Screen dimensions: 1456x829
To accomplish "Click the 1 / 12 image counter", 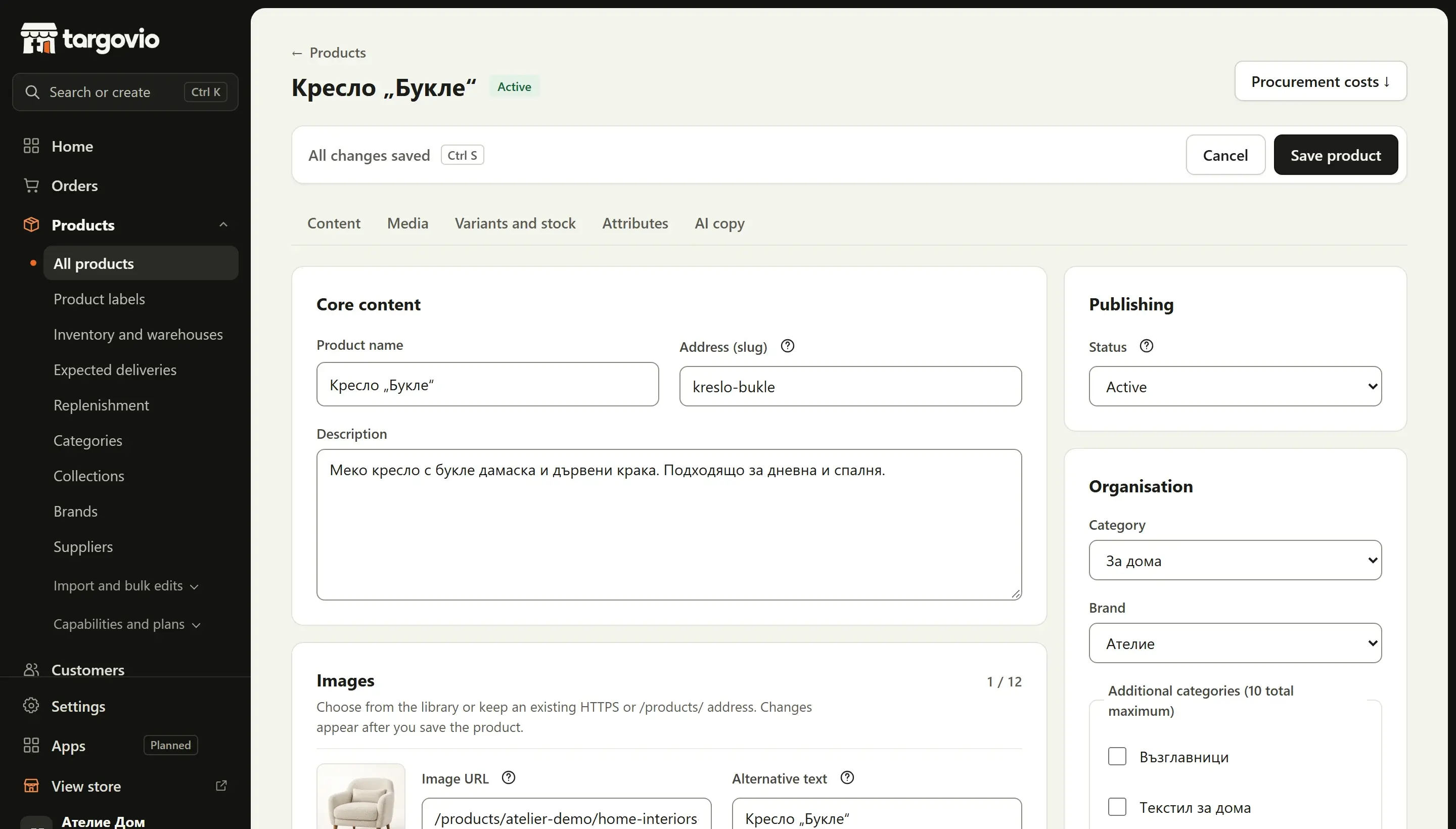I will tap(1004, 681).
